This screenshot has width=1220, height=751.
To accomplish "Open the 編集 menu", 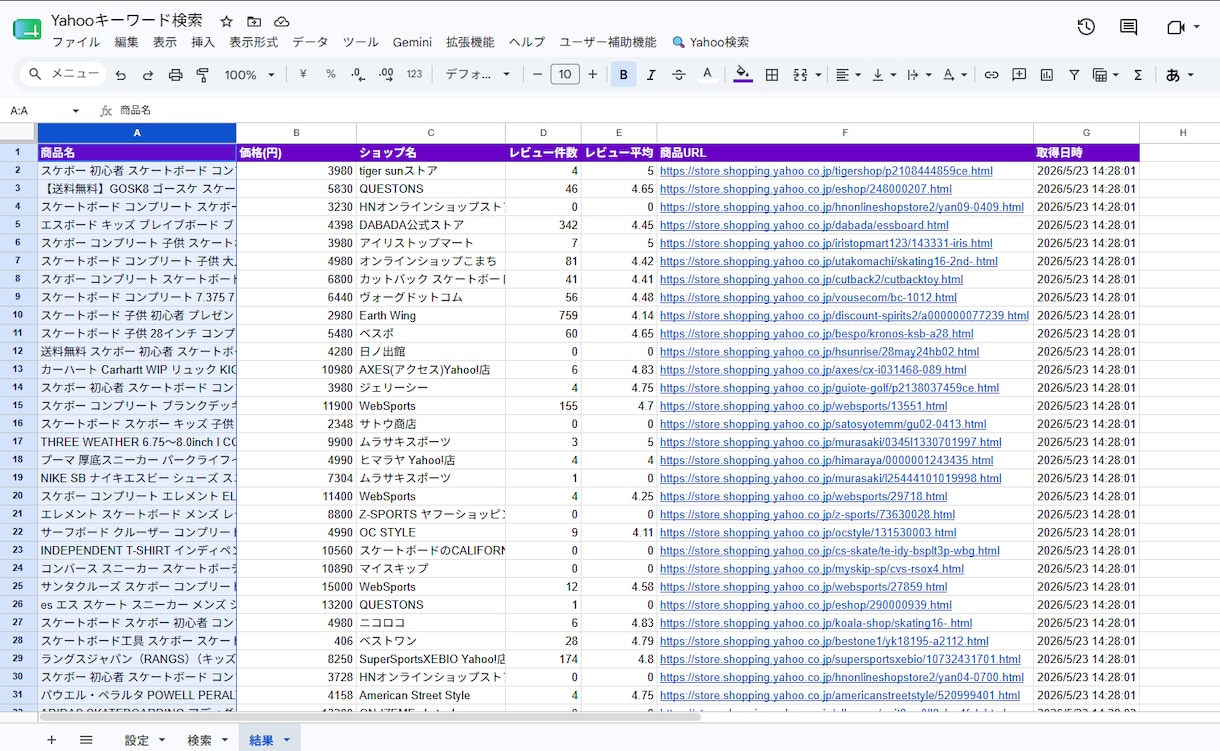I will 127,42.
